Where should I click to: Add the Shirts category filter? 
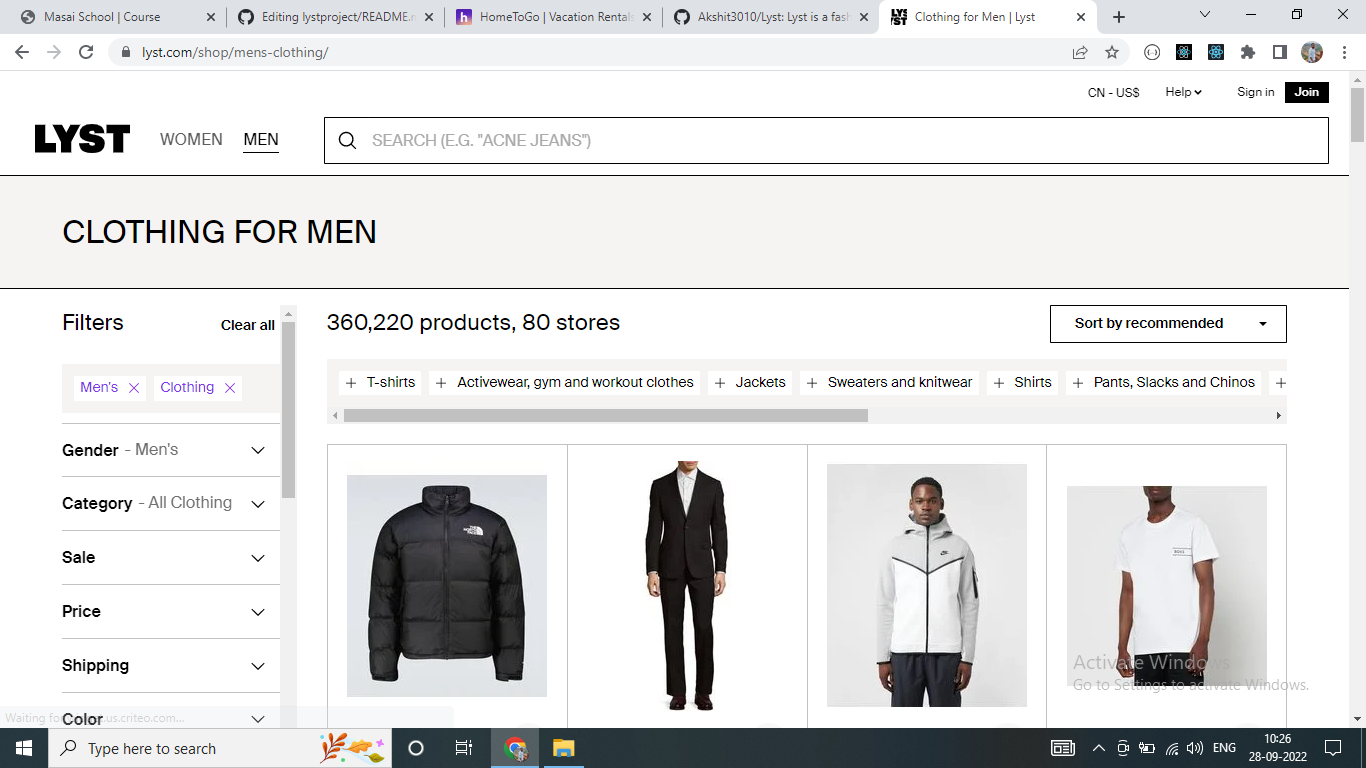point(1023,382)
